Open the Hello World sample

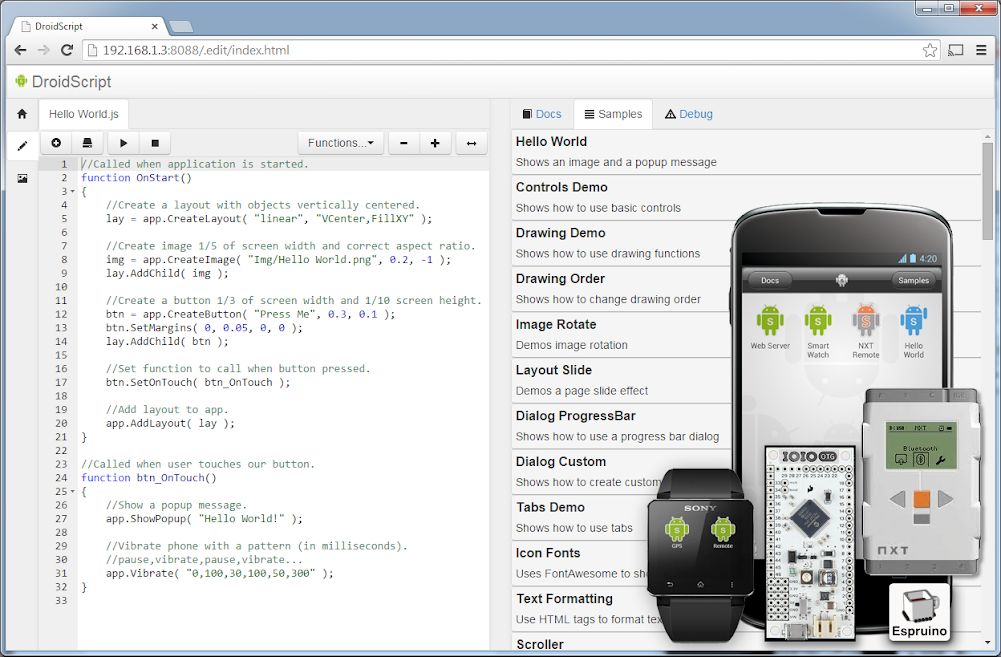point(551,141)
